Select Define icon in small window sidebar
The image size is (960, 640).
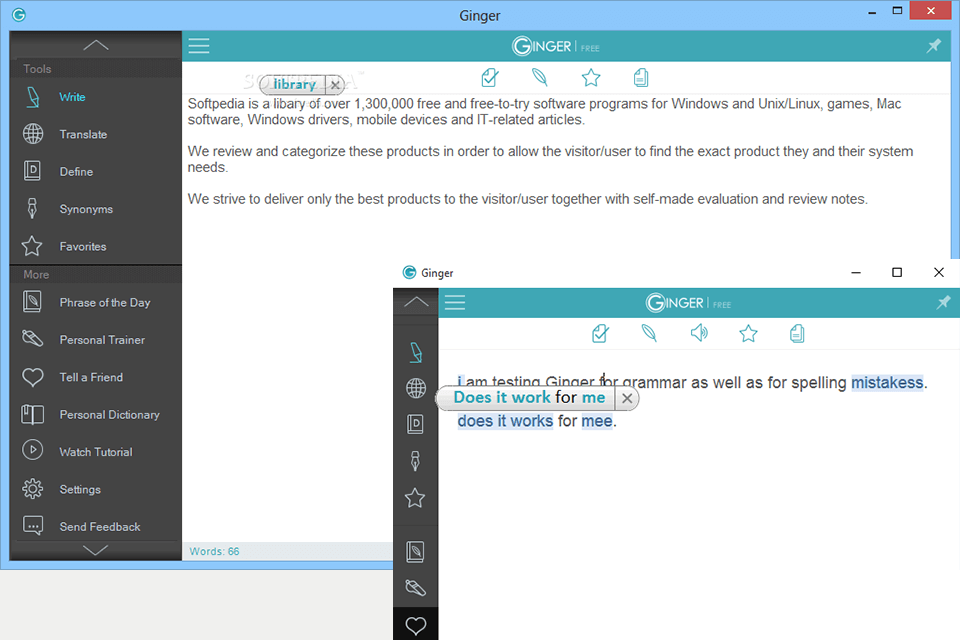415,424
